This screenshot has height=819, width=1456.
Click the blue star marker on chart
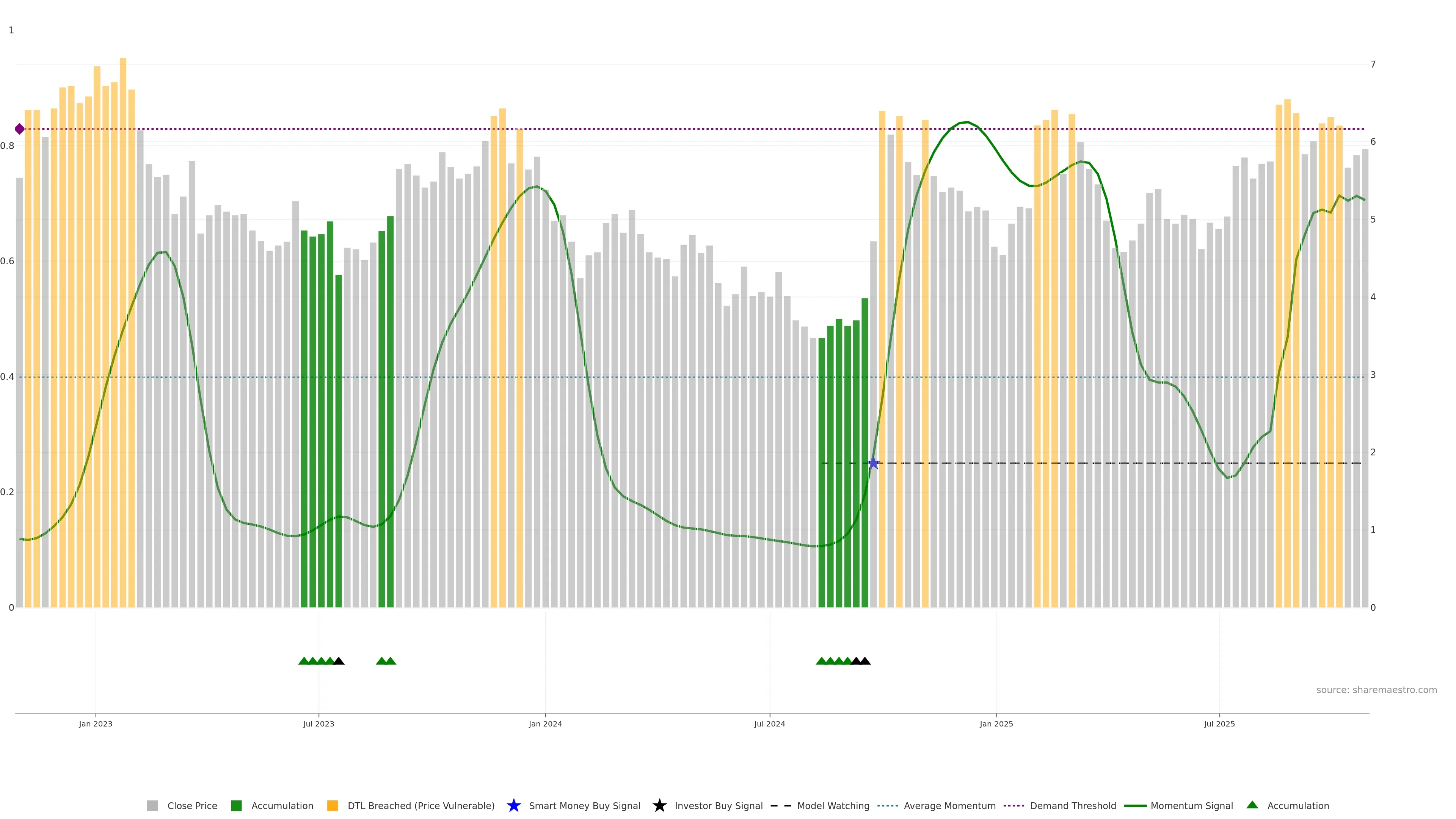[x=873, y=463]
